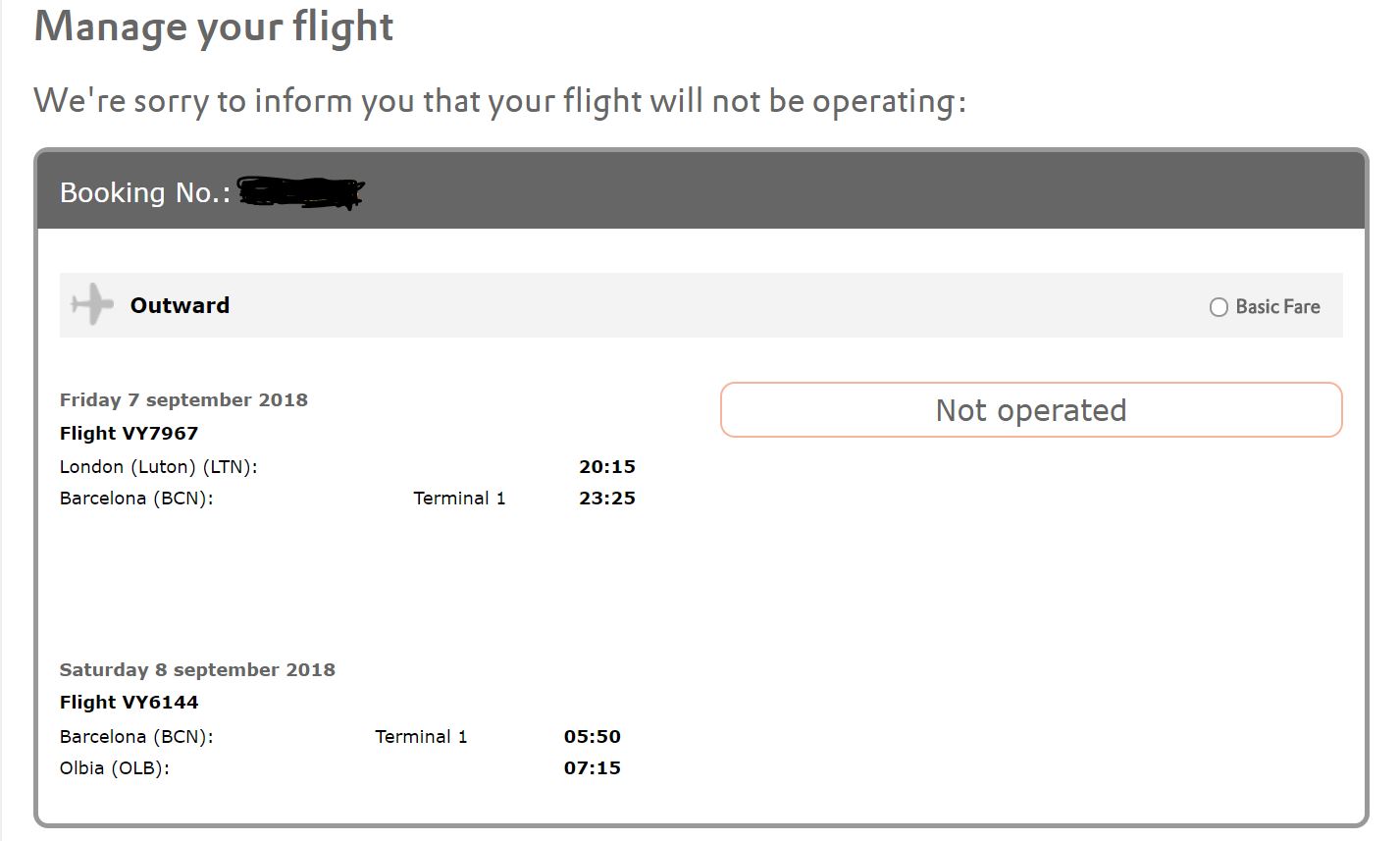The height and width of the screenshot is (841, 1400).
Task: Click Terminal 1 next to 23:25
Action: [459, 498]
